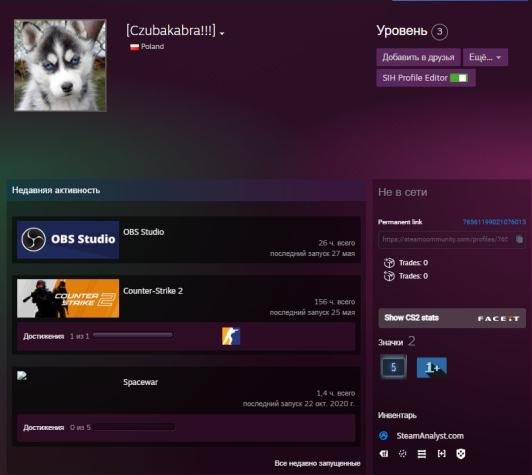Viewport: 532px width, 475px height.
Task: Click the steamcommunity profile URL field
Action: [x=452, y=240]
